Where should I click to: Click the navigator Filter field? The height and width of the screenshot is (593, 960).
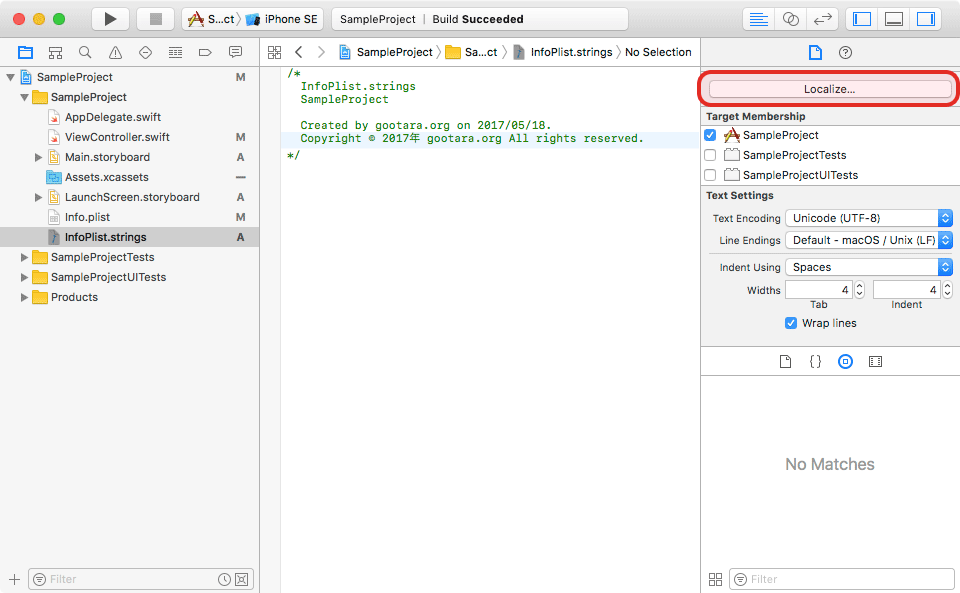[141, 579]
